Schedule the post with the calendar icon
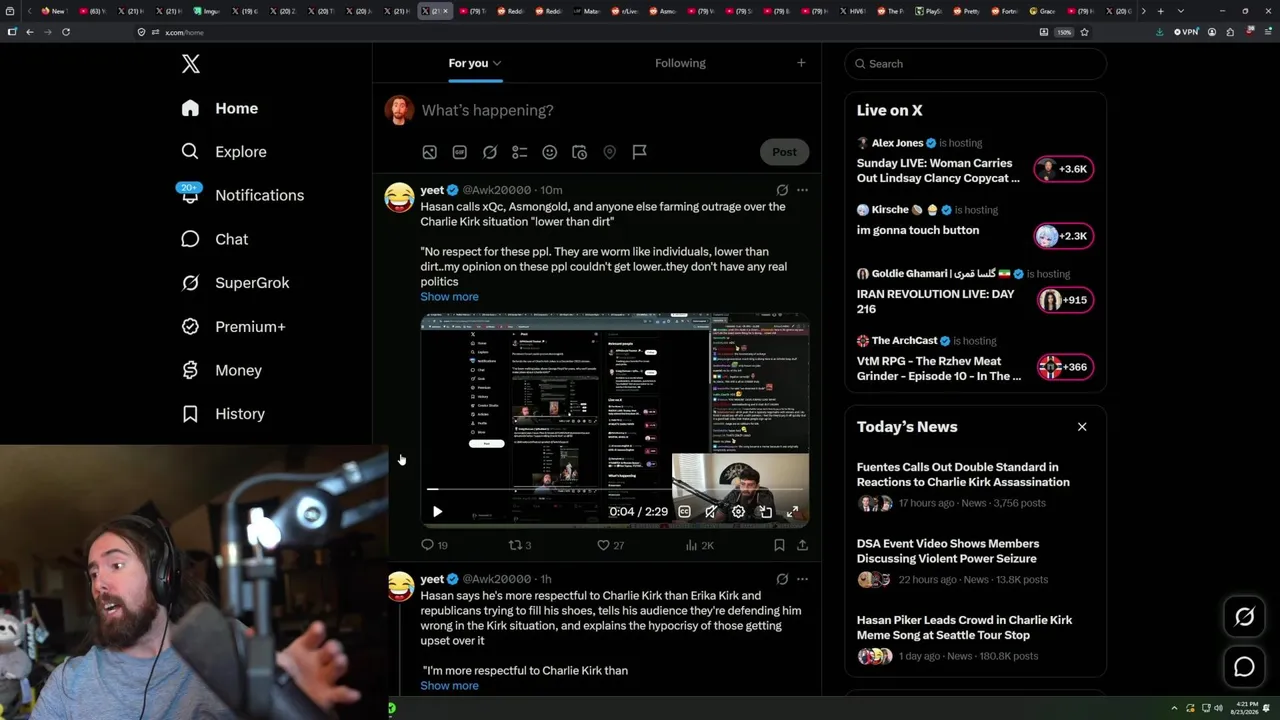Screen dimensions: 1280x720 pos(579,152)
